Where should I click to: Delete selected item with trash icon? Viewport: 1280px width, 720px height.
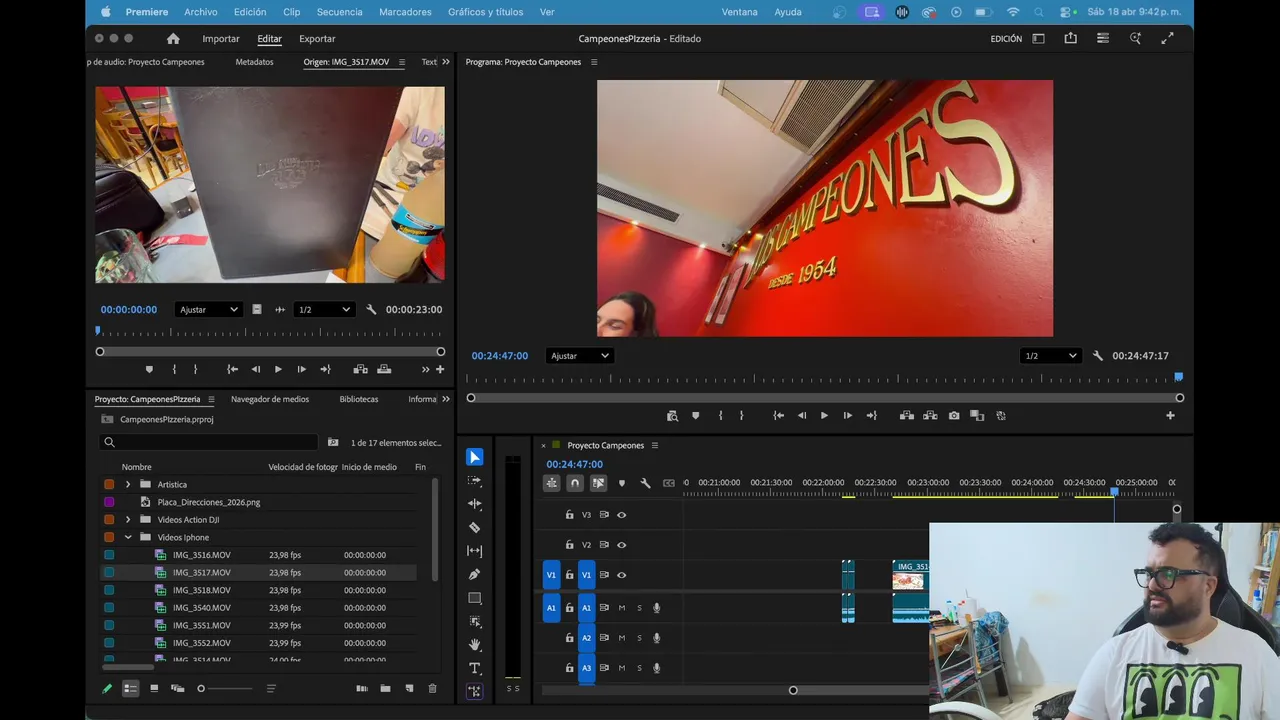[433, 689]
